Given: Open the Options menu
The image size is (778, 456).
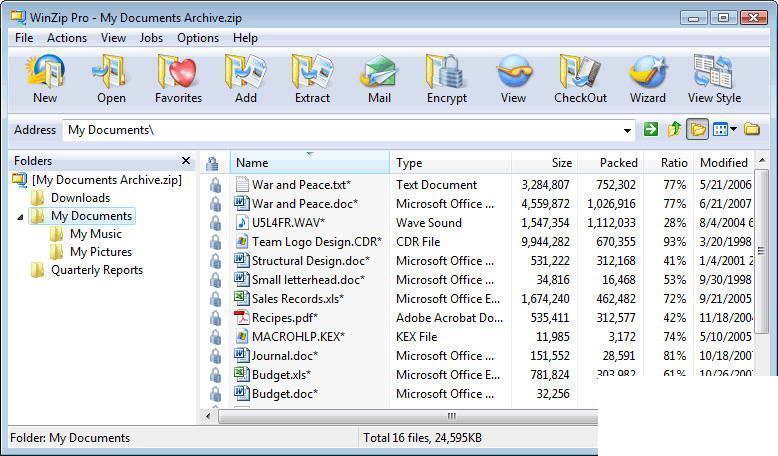Looking at the screenshot, I should point(198,38).
